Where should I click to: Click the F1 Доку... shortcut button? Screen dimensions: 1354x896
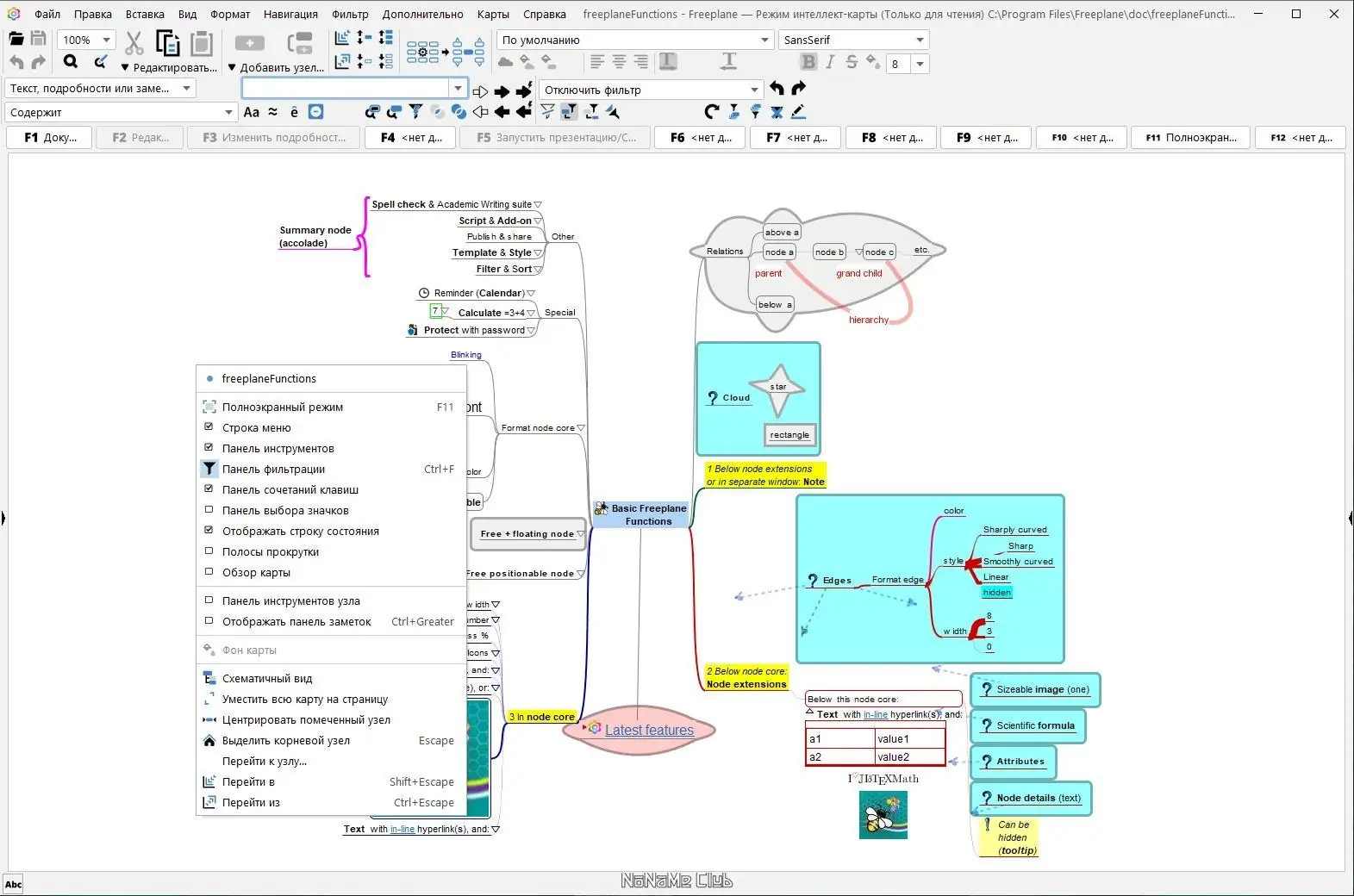49,137
